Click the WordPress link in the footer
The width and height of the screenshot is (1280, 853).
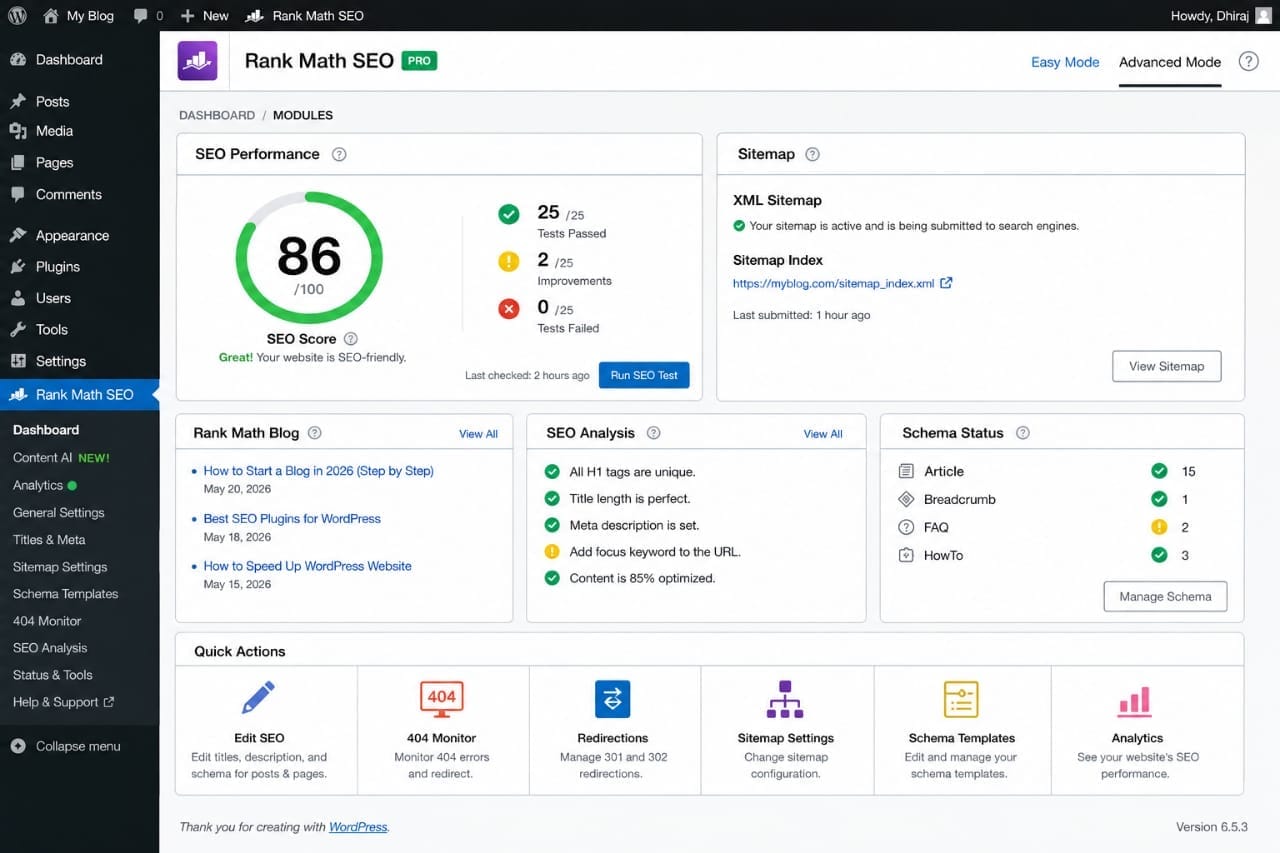point(358,827)
